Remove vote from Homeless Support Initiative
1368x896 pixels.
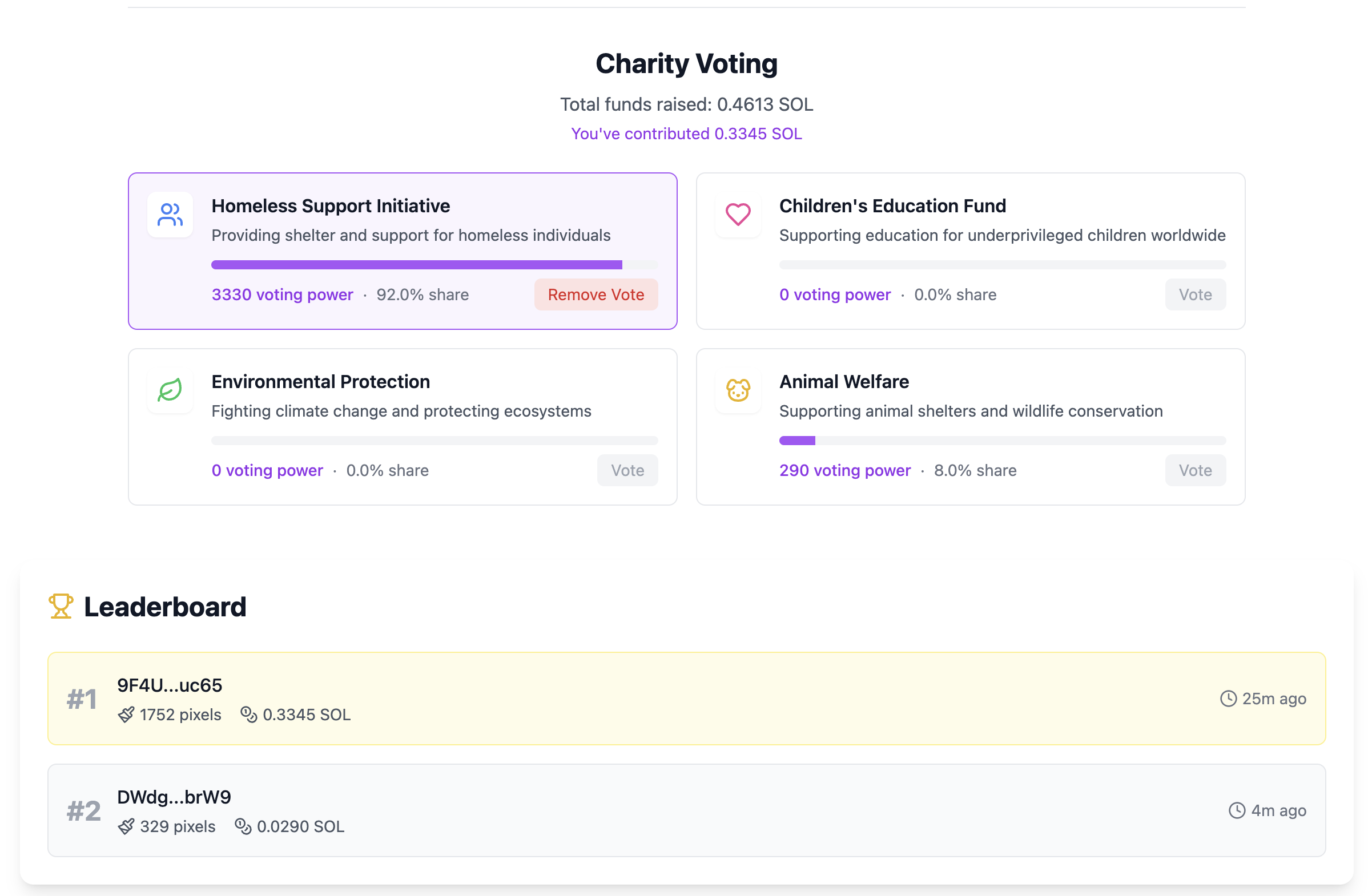point(596,294)
